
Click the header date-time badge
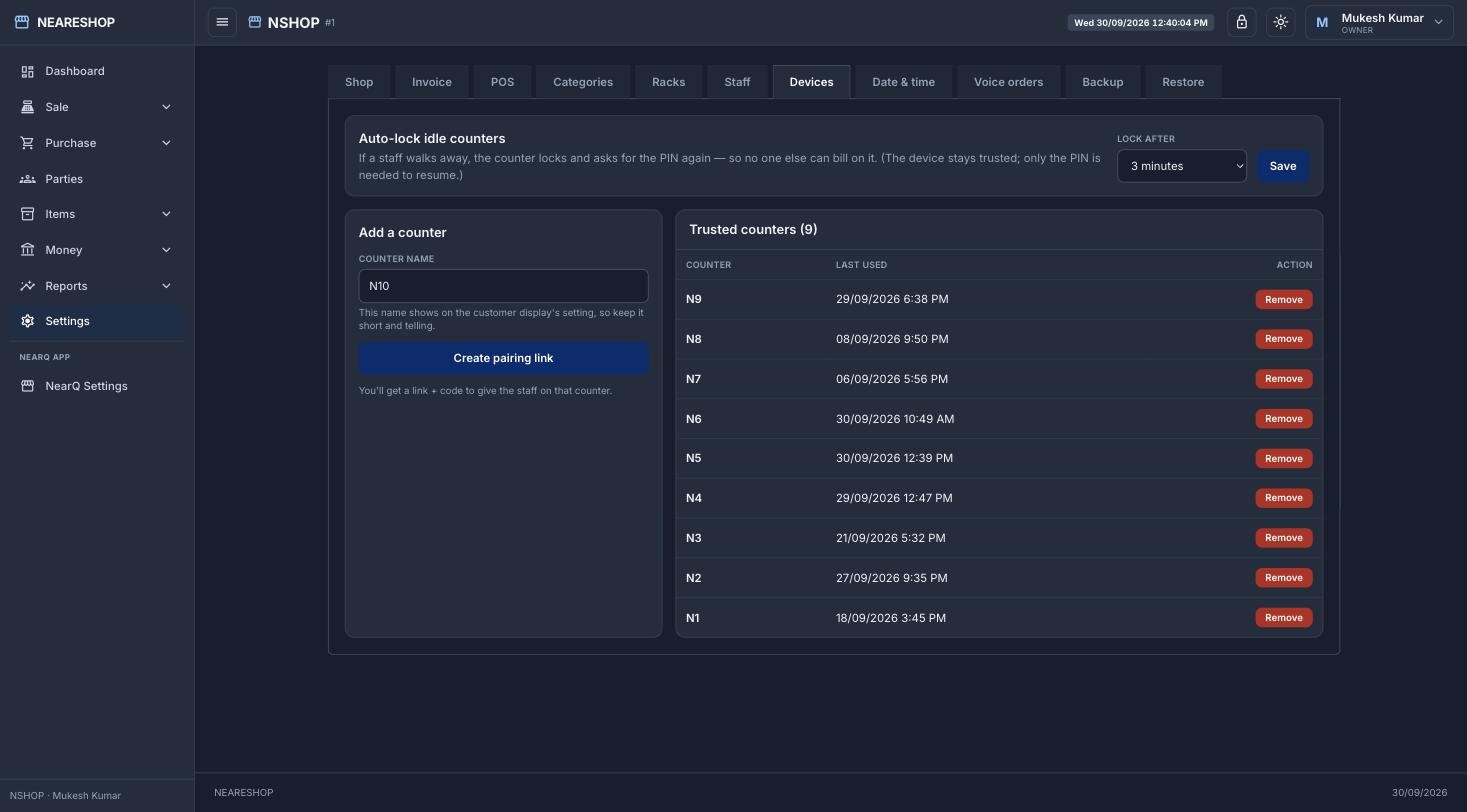coord(1141,22)
